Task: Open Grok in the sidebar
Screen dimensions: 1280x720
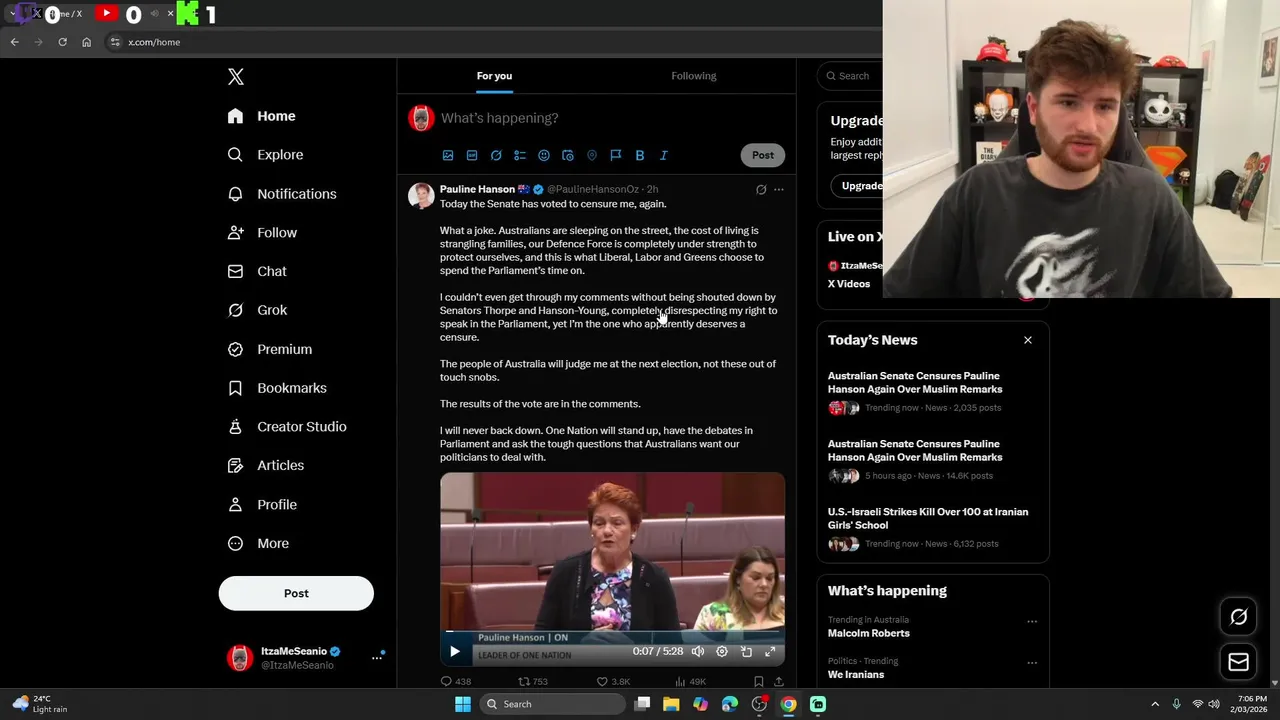Action: tap(257, 310)
